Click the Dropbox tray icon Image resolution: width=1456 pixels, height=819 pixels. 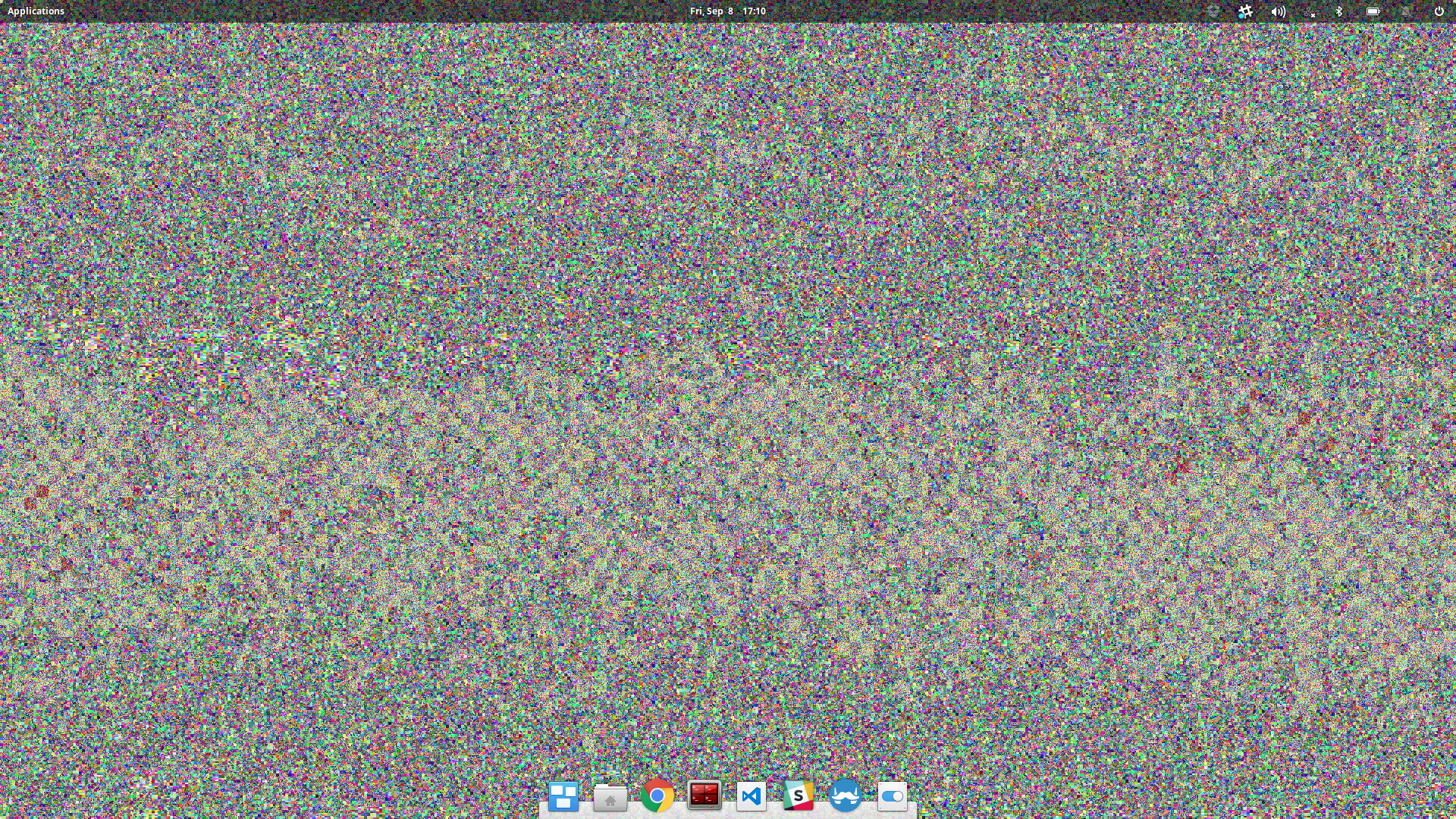(1213, 11)
